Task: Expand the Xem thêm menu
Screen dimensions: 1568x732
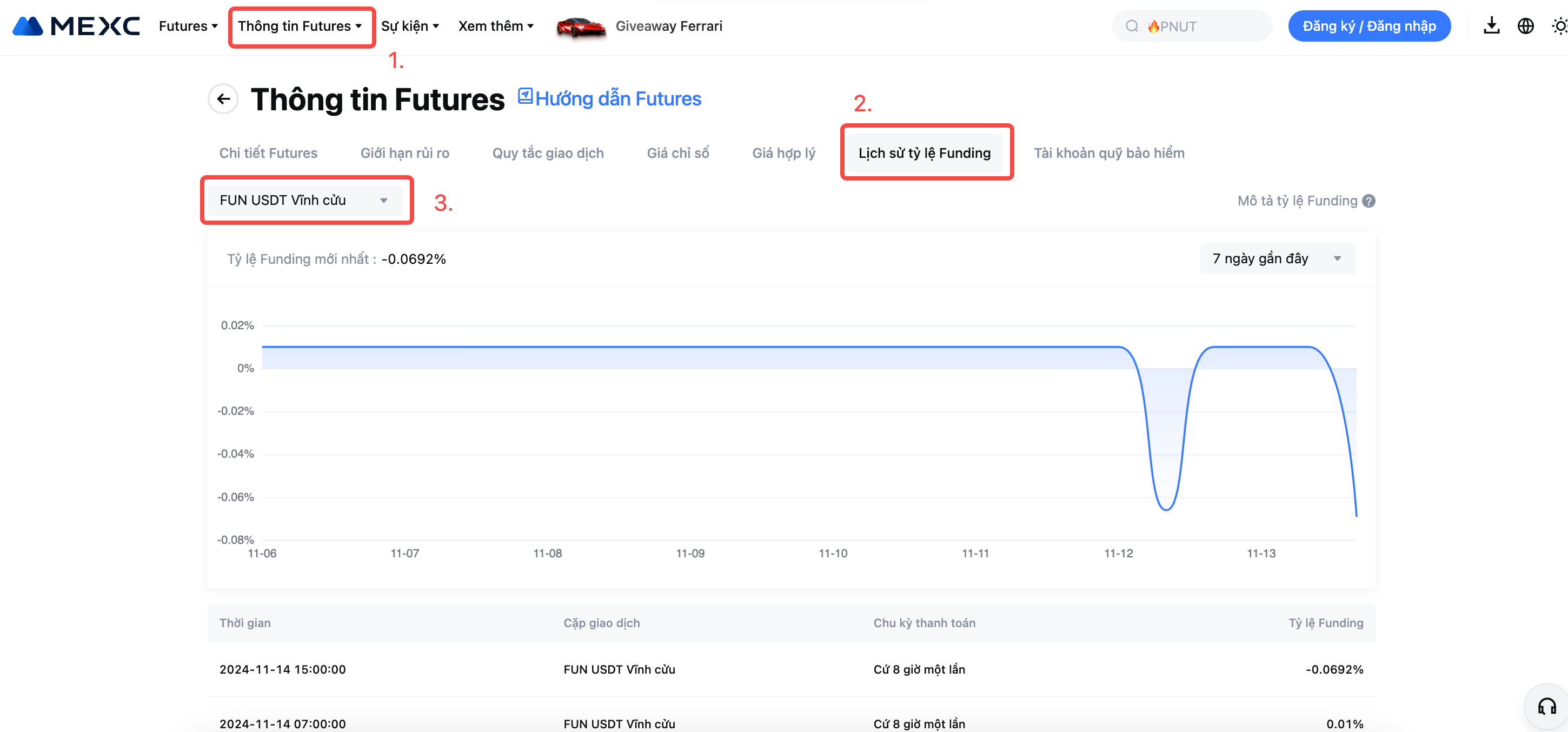Action: click(495, 26)
